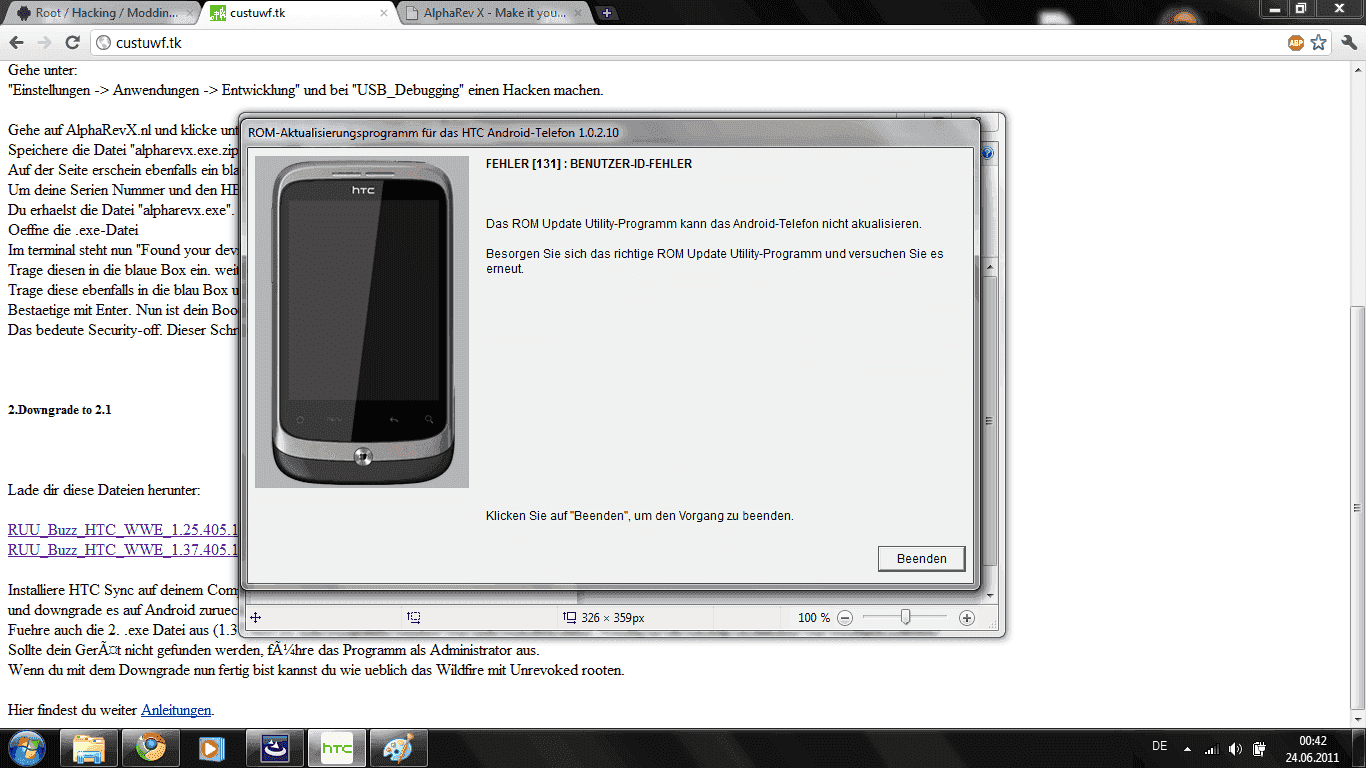1366x768 pixels.
Task: Click the HTC phone image in the dialog
Action: (x=362, y=322)
